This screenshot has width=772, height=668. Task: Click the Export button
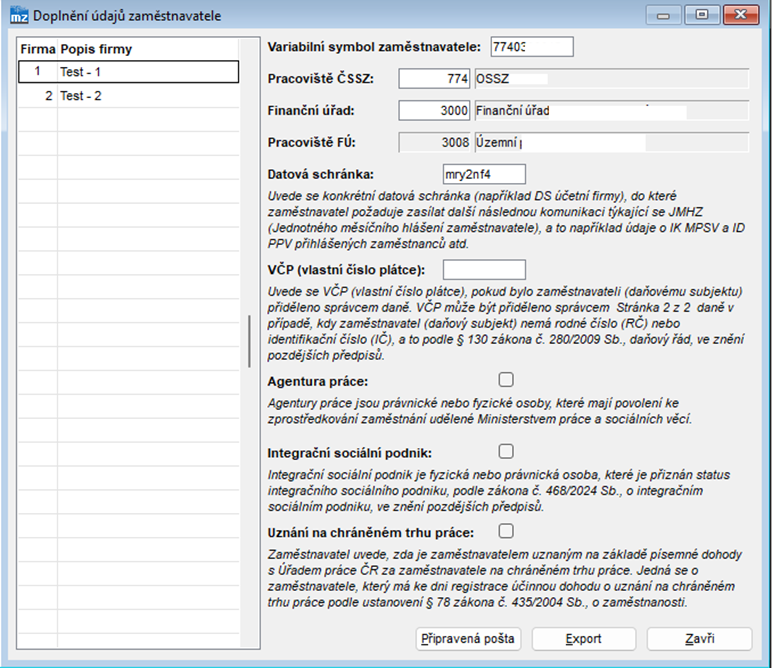click(x=584, y=639)
